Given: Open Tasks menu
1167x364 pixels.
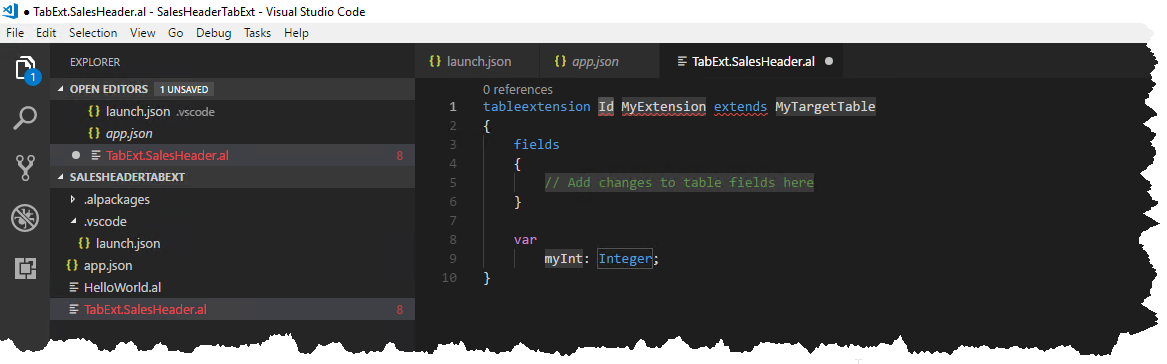Looking at the screenshot, I should [258, 33].
